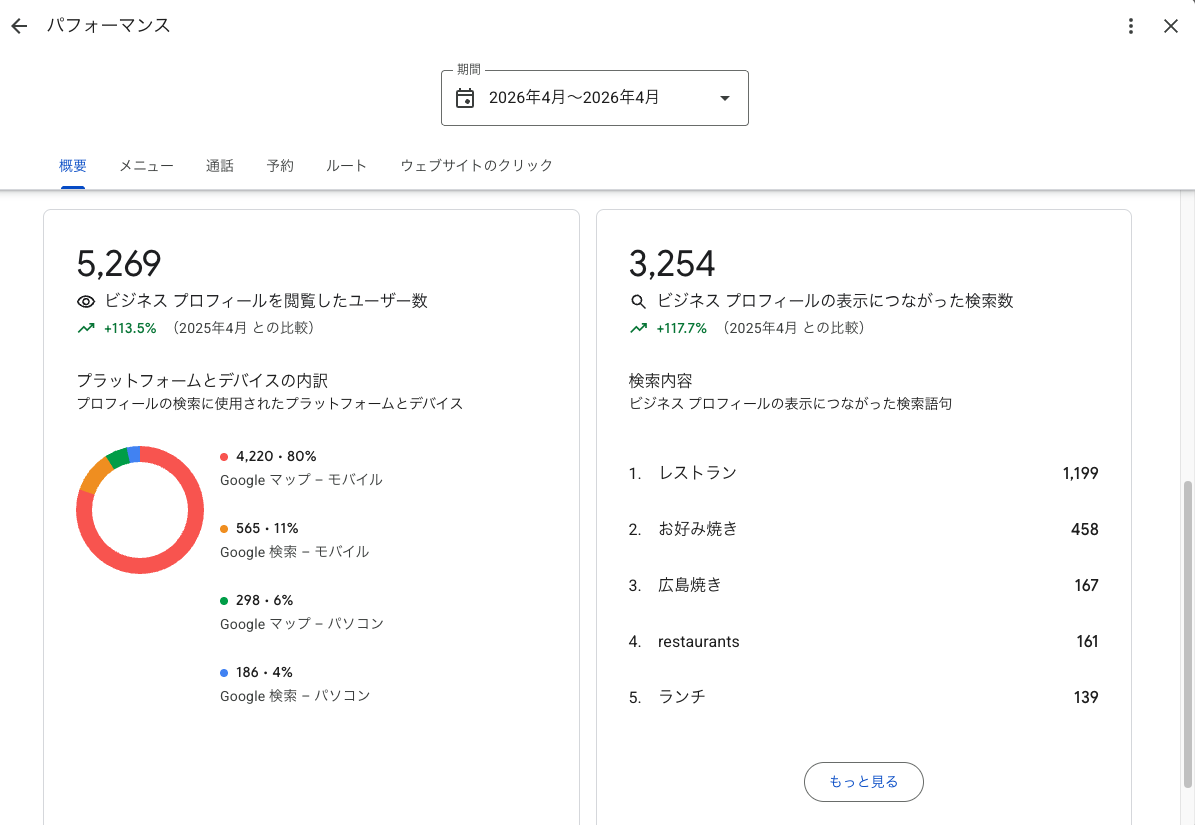1195x825 pixels.
Task: Click the magnifier icon beside search count
Action: (639, 302)
